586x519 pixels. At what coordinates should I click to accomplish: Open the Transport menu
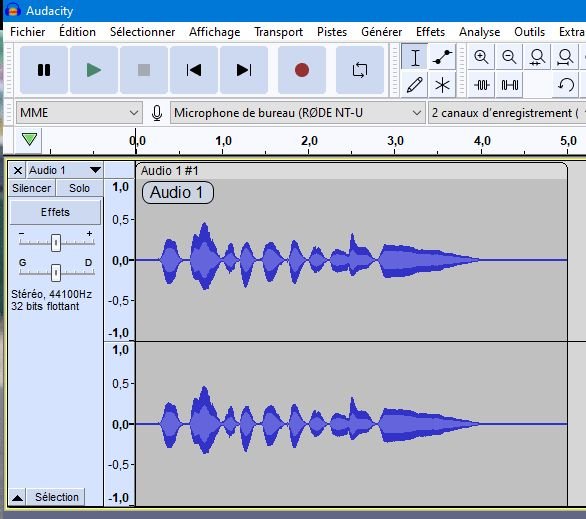click(278, 32)
